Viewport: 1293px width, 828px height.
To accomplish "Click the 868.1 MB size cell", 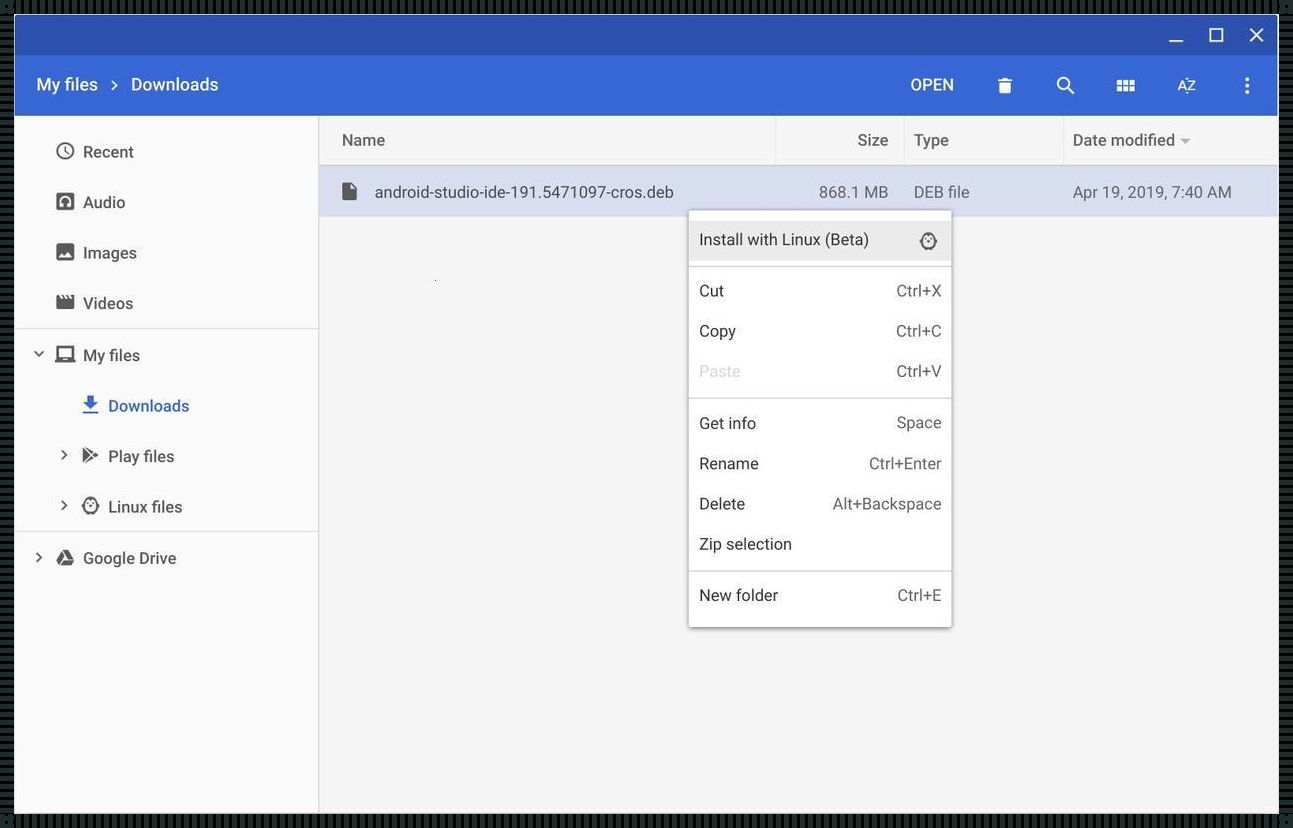I will tap(853, 192).
